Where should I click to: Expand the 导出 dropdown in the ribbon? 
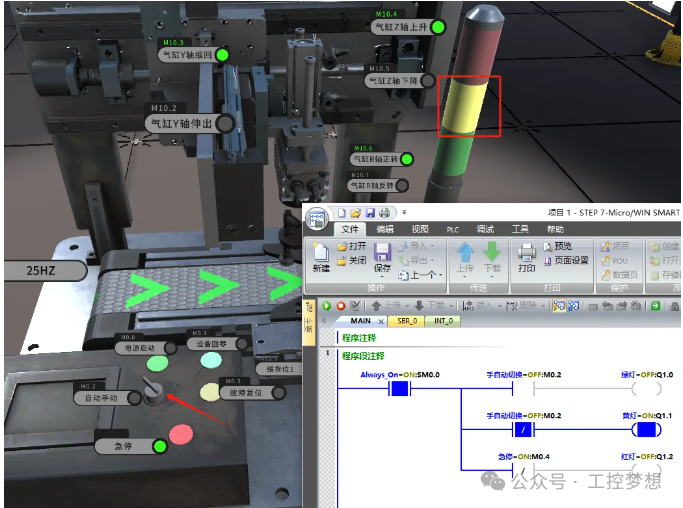click(433, 261)
